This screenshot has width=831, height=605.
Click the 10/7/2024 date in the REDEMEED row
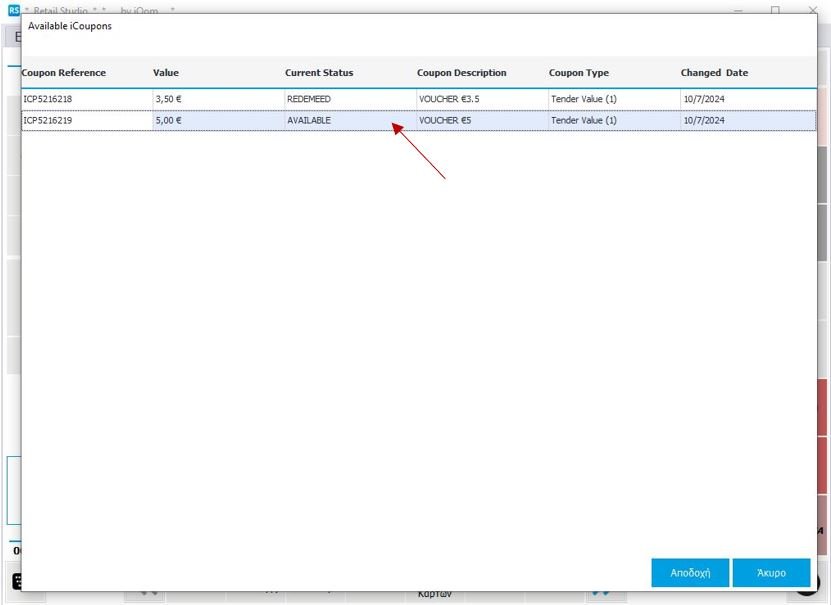(704, 100)
